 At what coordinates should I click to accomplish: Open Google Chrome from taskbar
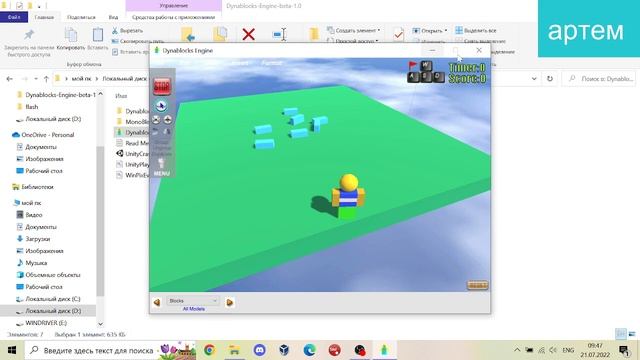(209, 350)
